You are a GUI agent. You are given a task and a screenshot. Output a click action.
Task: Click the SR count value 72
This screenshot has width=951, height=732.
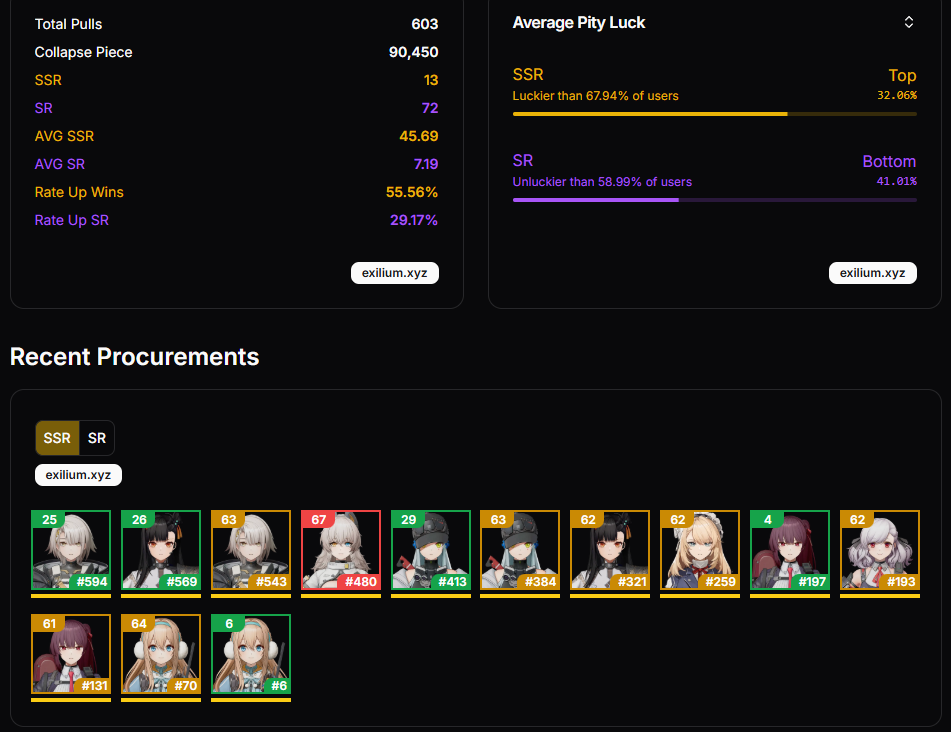[430, 108]
